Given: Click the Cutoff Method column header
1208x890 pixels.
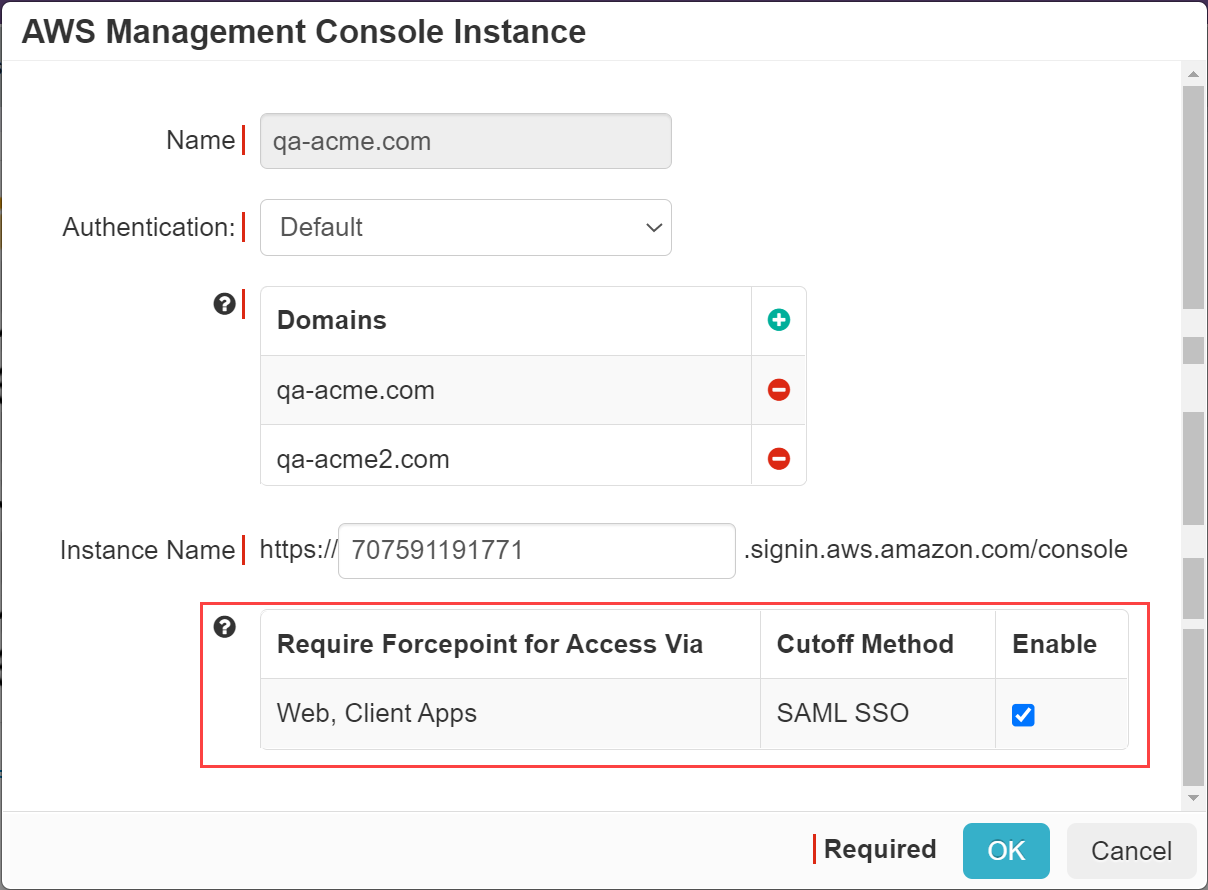Looking at the screenshot, I should (864, 644).
